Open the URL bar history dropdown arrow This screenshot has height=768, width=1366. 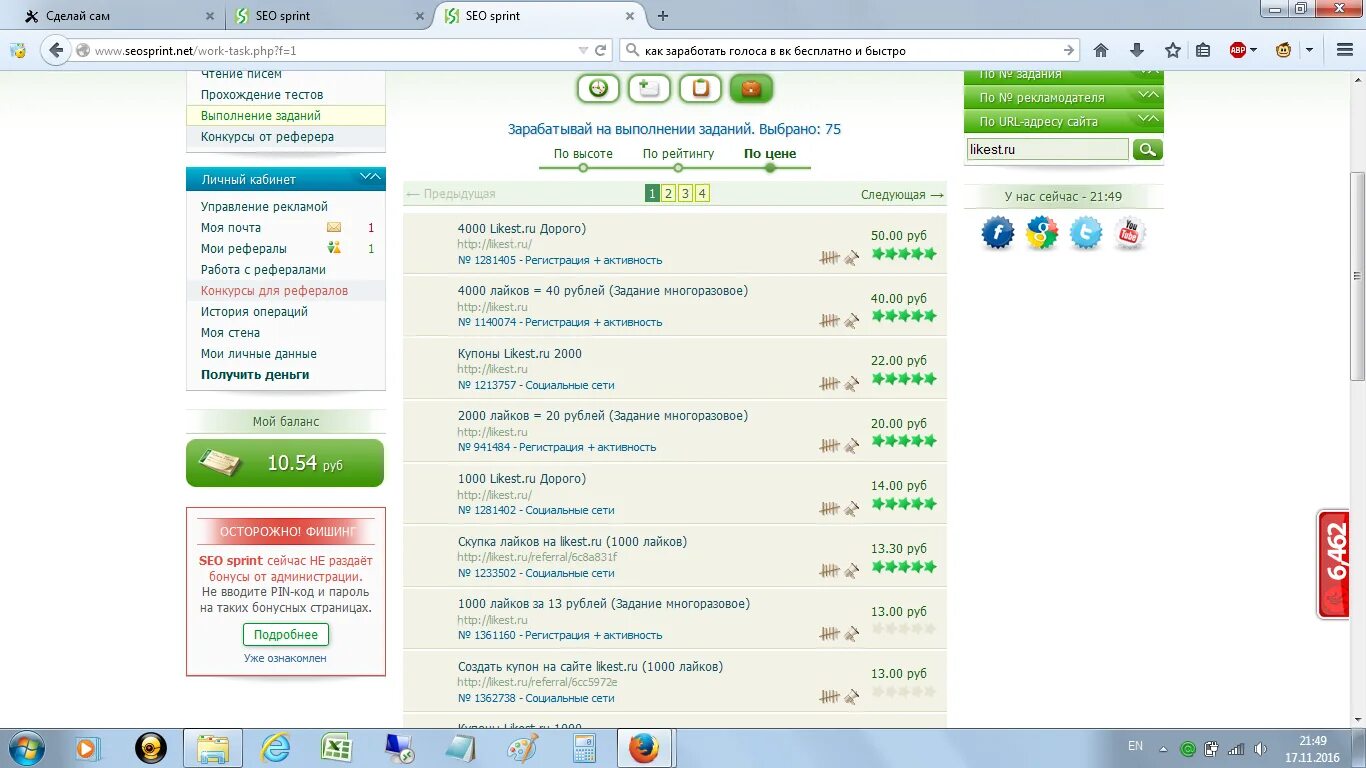pos(583,50)
